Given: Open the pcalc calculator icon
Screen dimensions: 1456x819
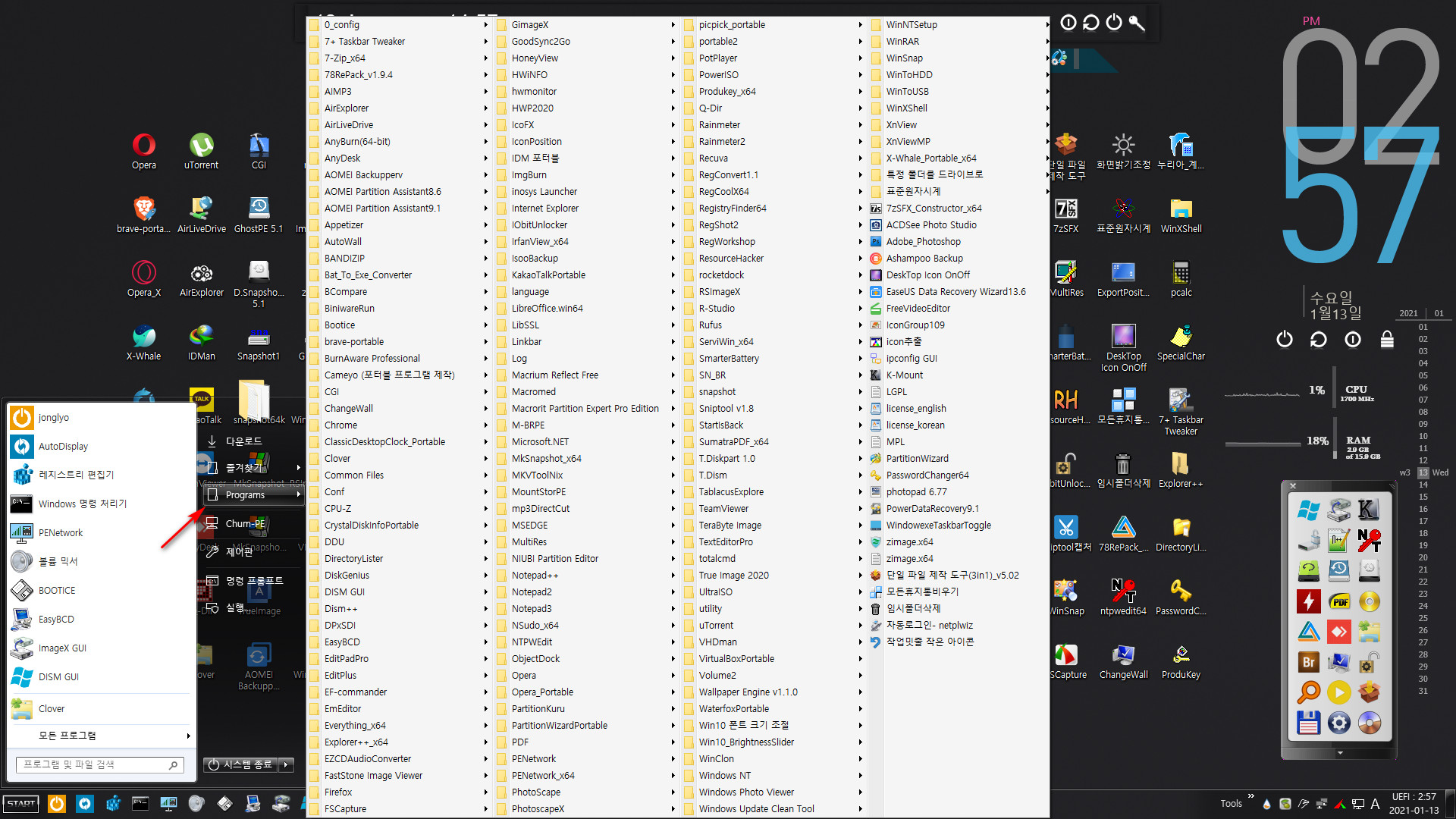Looking at the screenshot, I should tap(1181, 278).
